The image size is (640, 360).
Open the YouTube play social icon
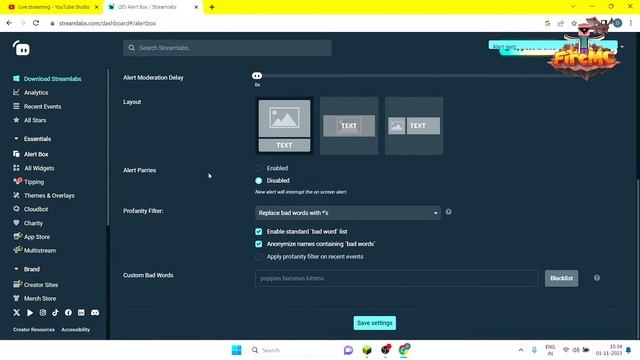30,313
